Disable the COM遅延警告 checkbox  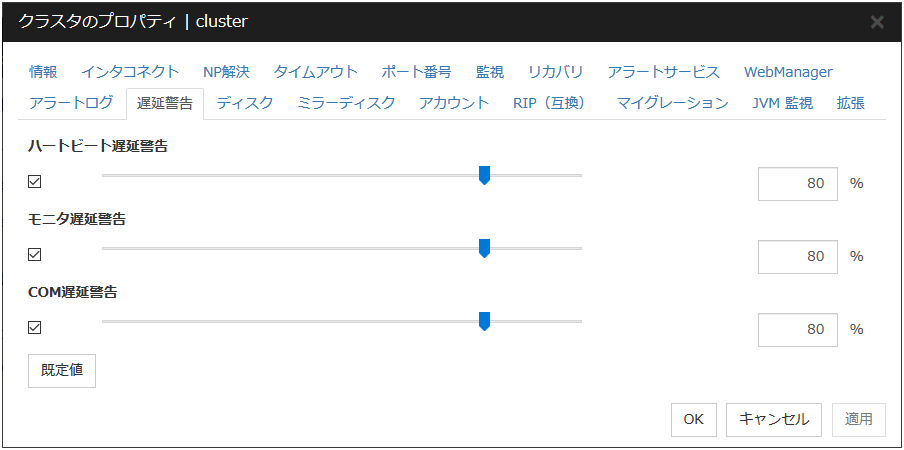tap(35, 328)
